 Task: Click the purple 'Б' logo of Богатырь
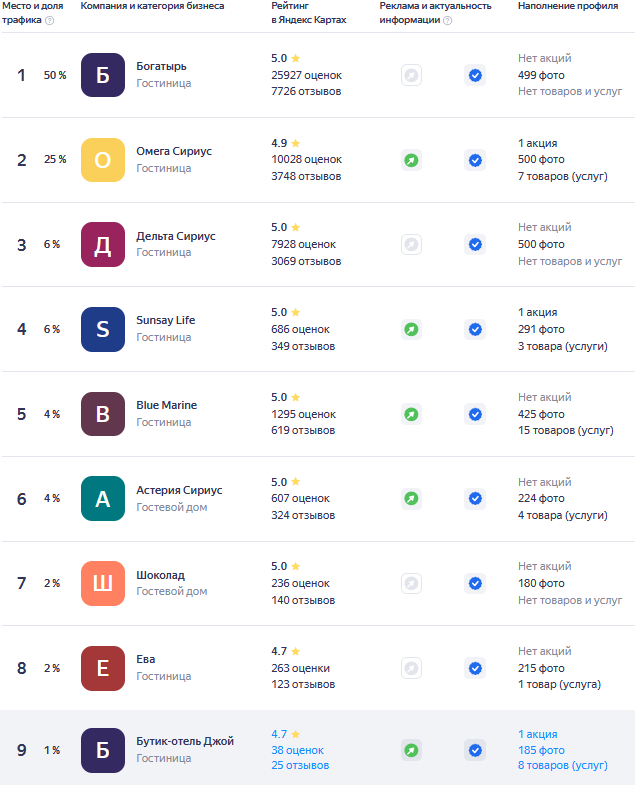103,75
